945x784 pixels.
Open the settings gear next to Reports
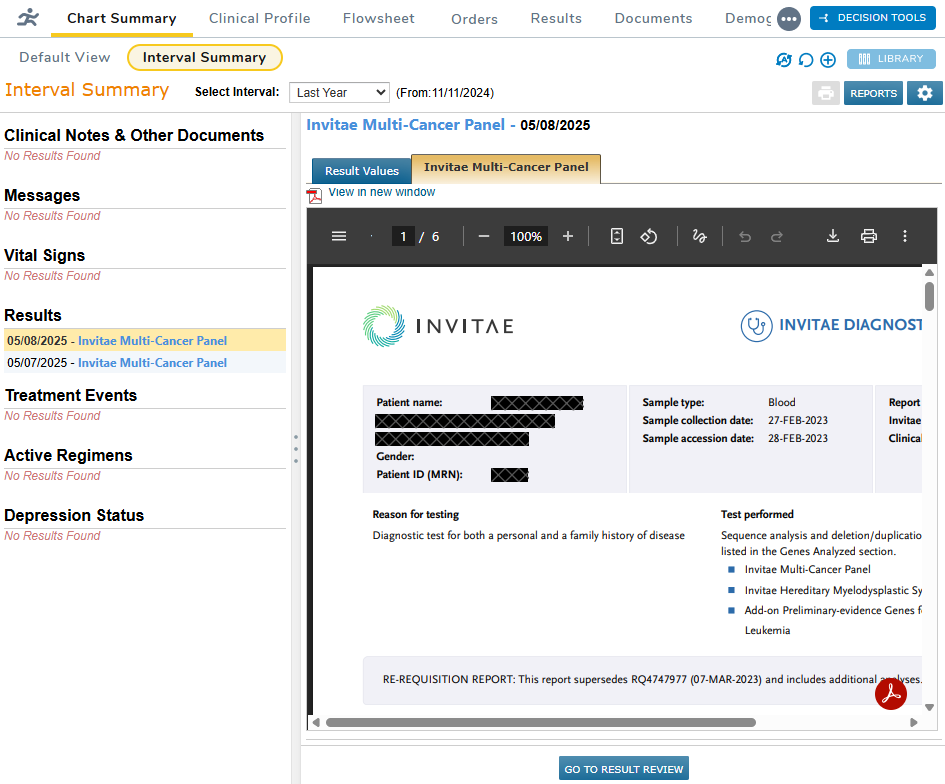(925, 93)
